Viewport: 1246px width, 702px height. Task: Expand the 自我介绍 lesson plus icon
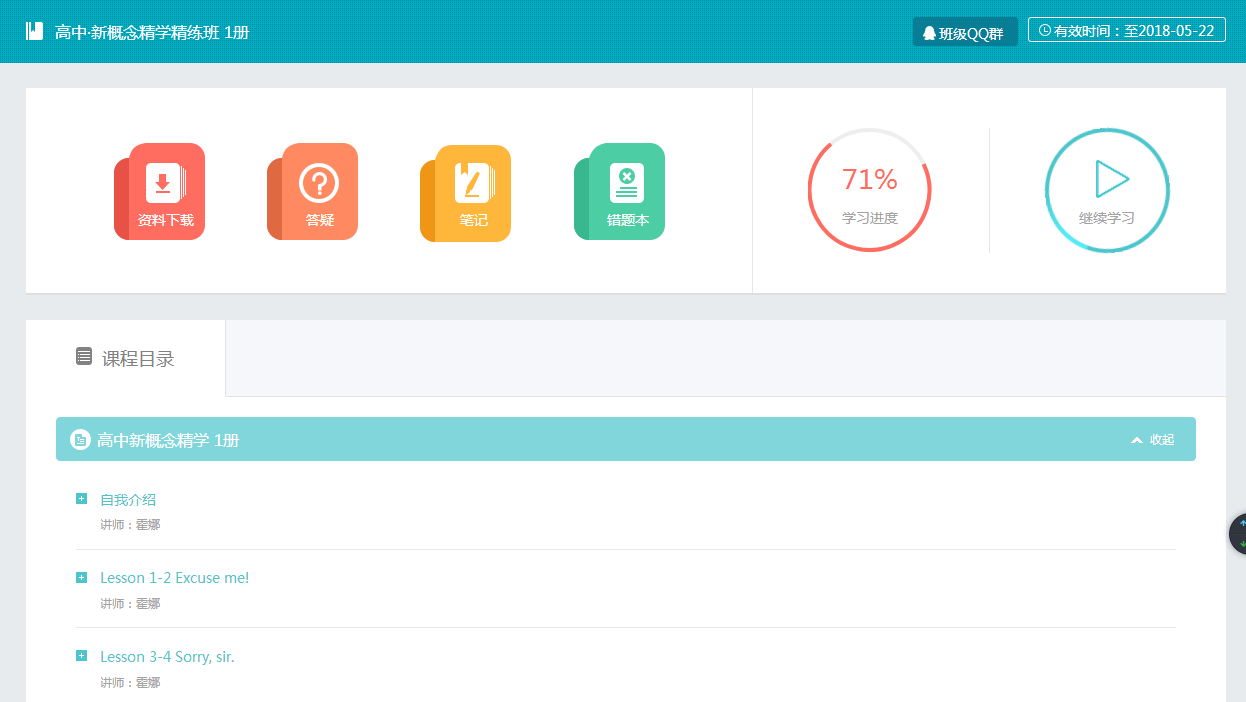coord(81,499)
